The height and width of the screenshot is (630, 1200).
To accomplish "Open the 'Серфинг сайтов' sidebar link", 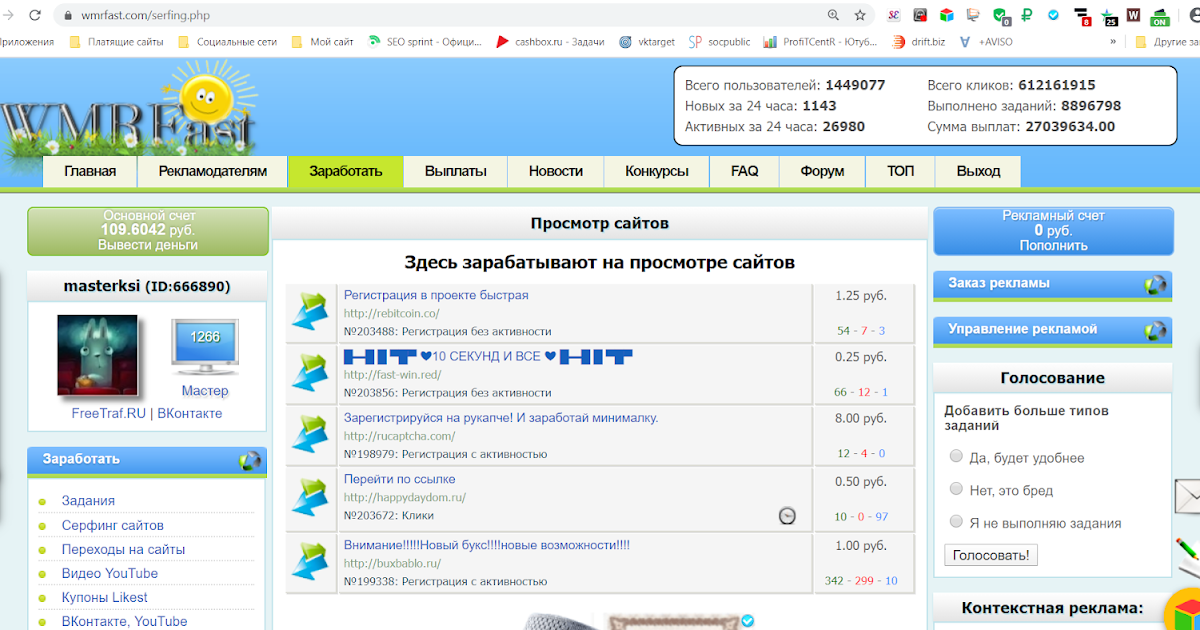I will [x=112, y=525].
